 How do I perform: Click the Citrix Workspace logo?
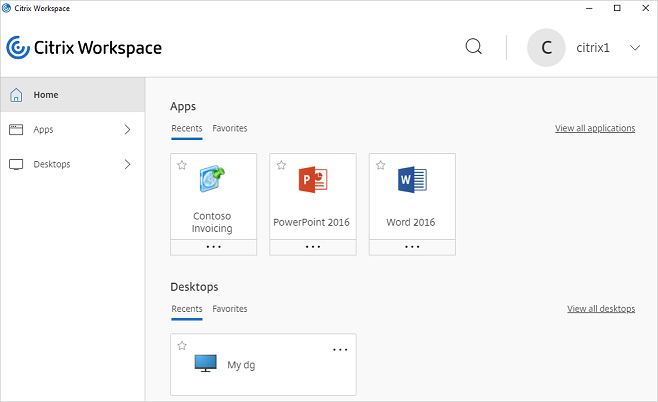18,47
